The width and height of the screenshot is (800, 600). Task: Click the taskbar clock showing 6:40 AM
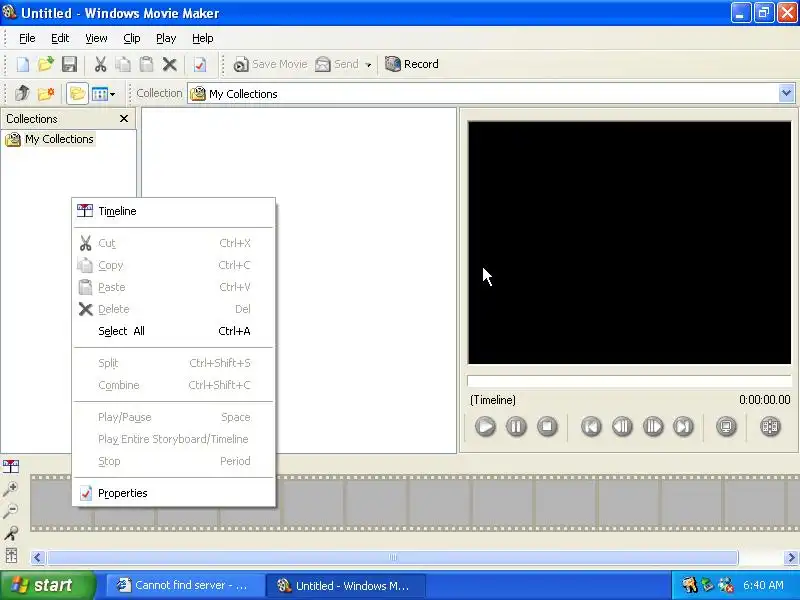point(763,585)
